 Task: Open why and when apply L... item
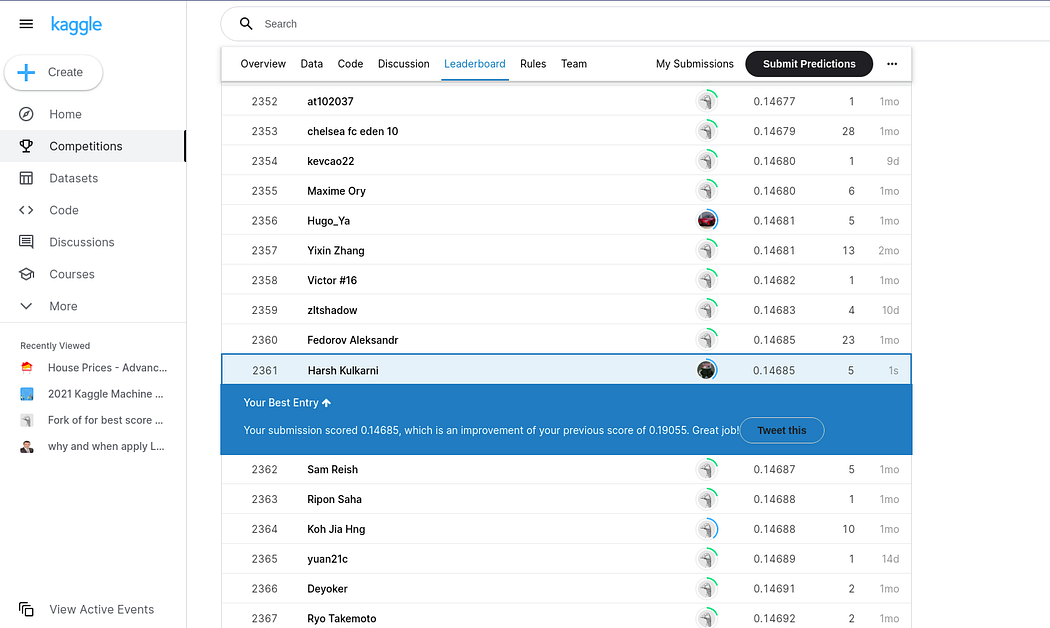tap(106, 447)
